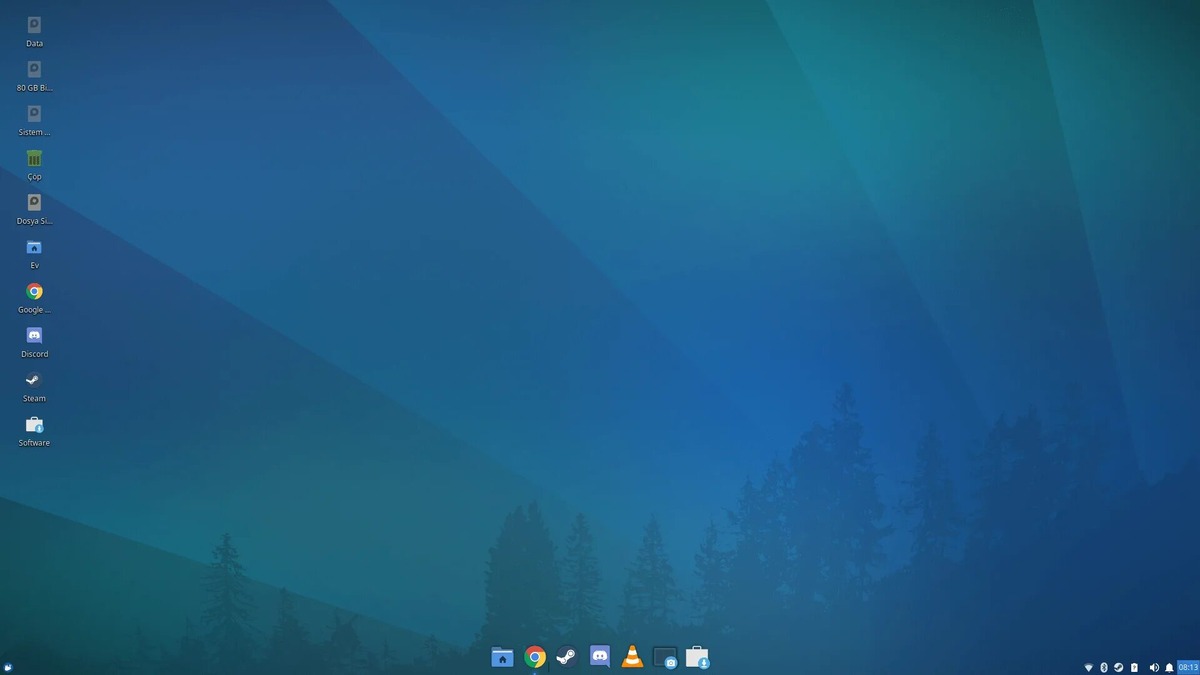The width and height of the screenshot is (1200, 675).
Task: Adjust the volume indicator in the tray
Action: [1154, 667]
